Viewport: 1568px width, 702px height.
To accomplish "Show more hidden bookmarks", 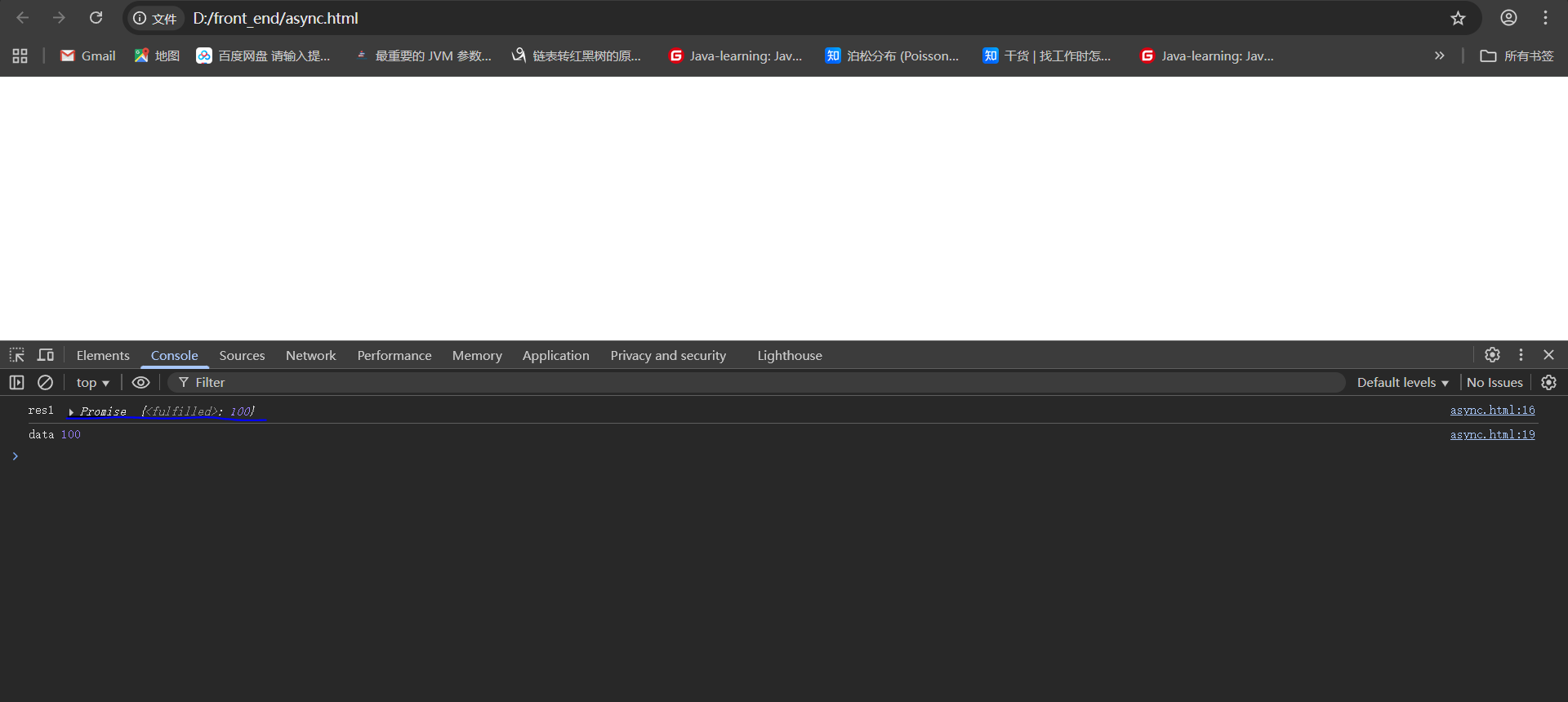I will (1439, 56).
